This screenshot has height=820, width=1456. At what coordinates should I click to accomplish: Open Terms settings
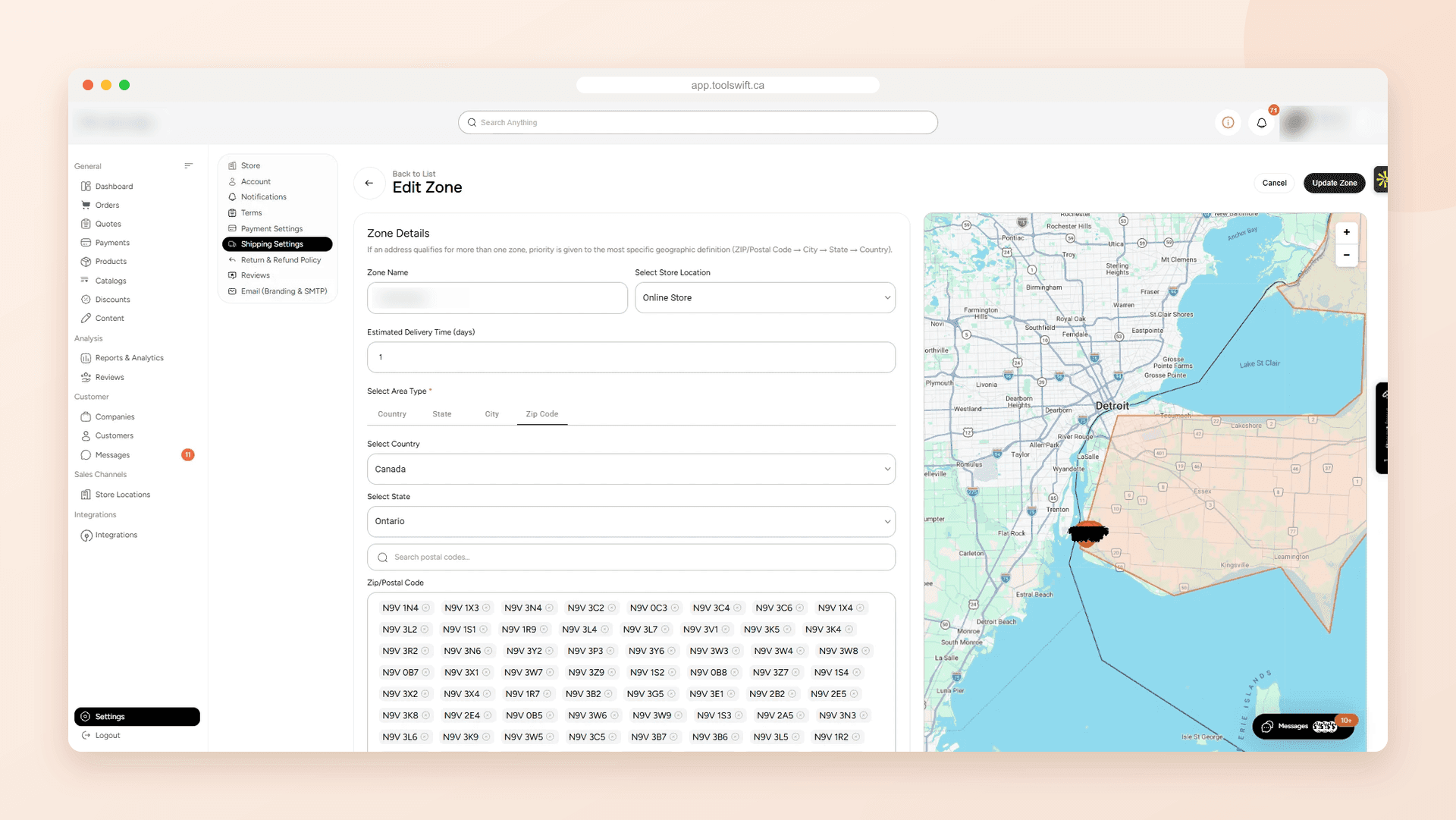251,213
